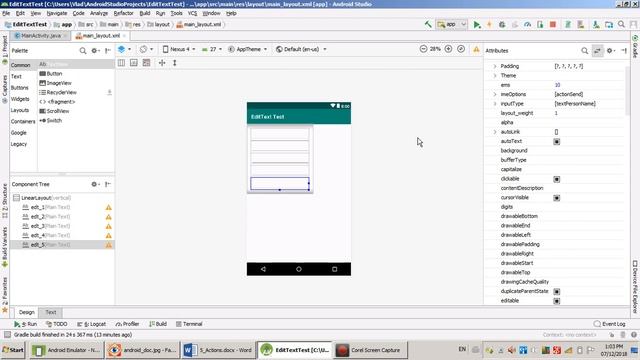This screenshot has height=360, width=640.
Task: Click the Windows Start button
Action: click(13, 350)
